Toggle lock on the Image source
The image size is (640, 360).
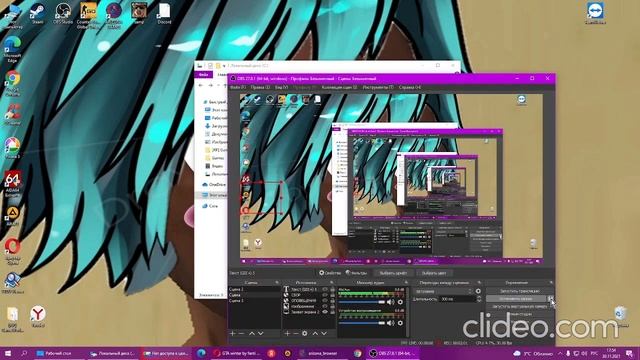point(332,306)
